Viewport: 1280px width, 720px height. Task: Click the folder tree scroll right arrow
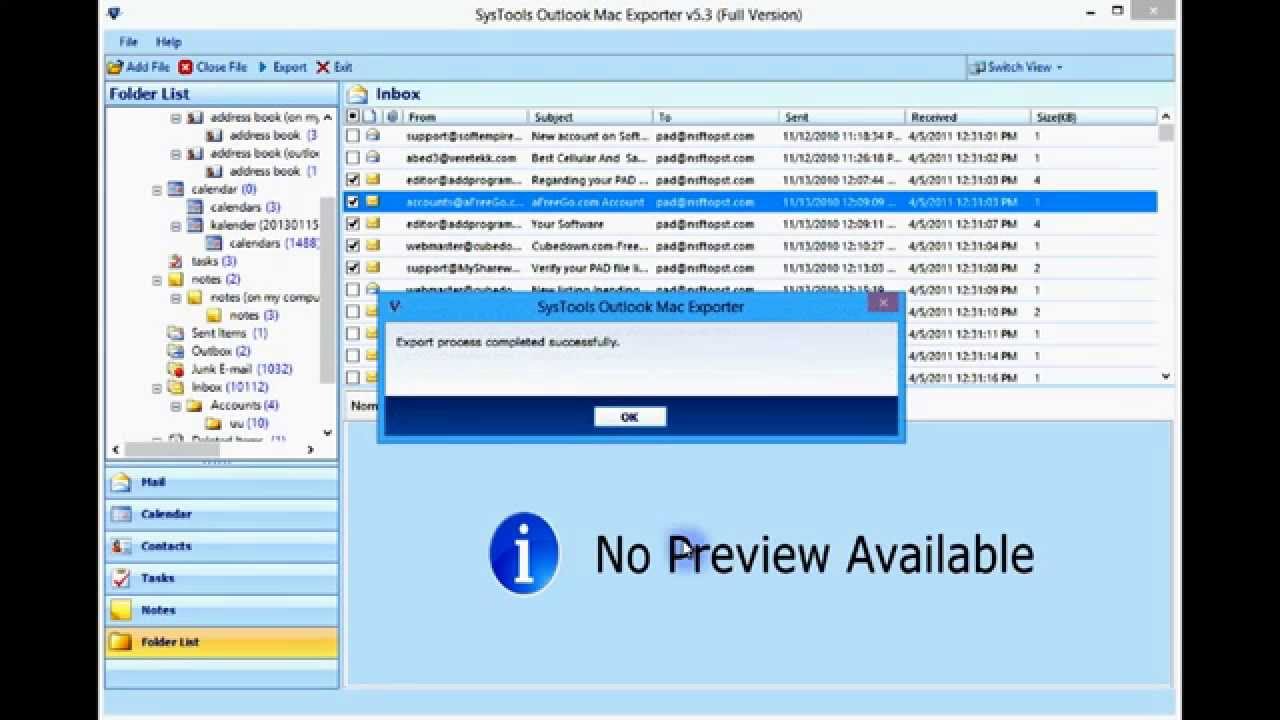pos(310,450)
